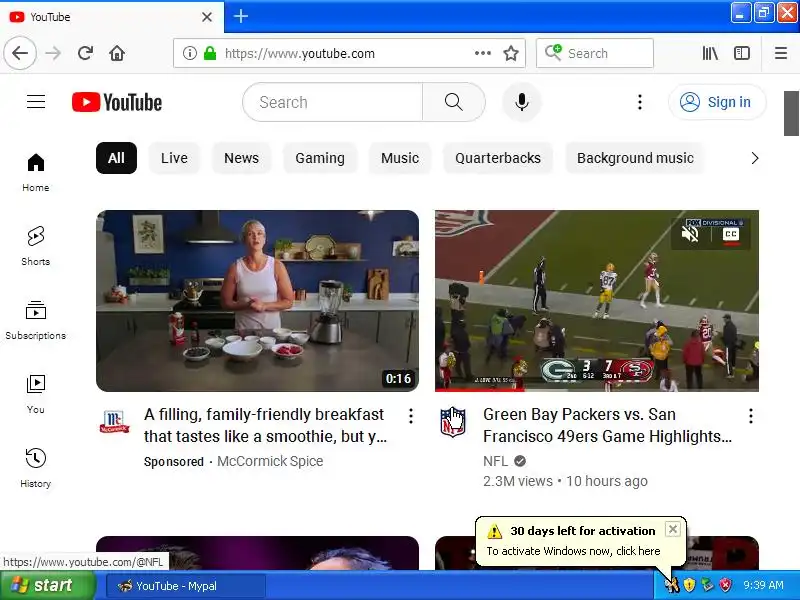Click the browser home icon
Screen dimensions: 800x600
coord(117,53)
